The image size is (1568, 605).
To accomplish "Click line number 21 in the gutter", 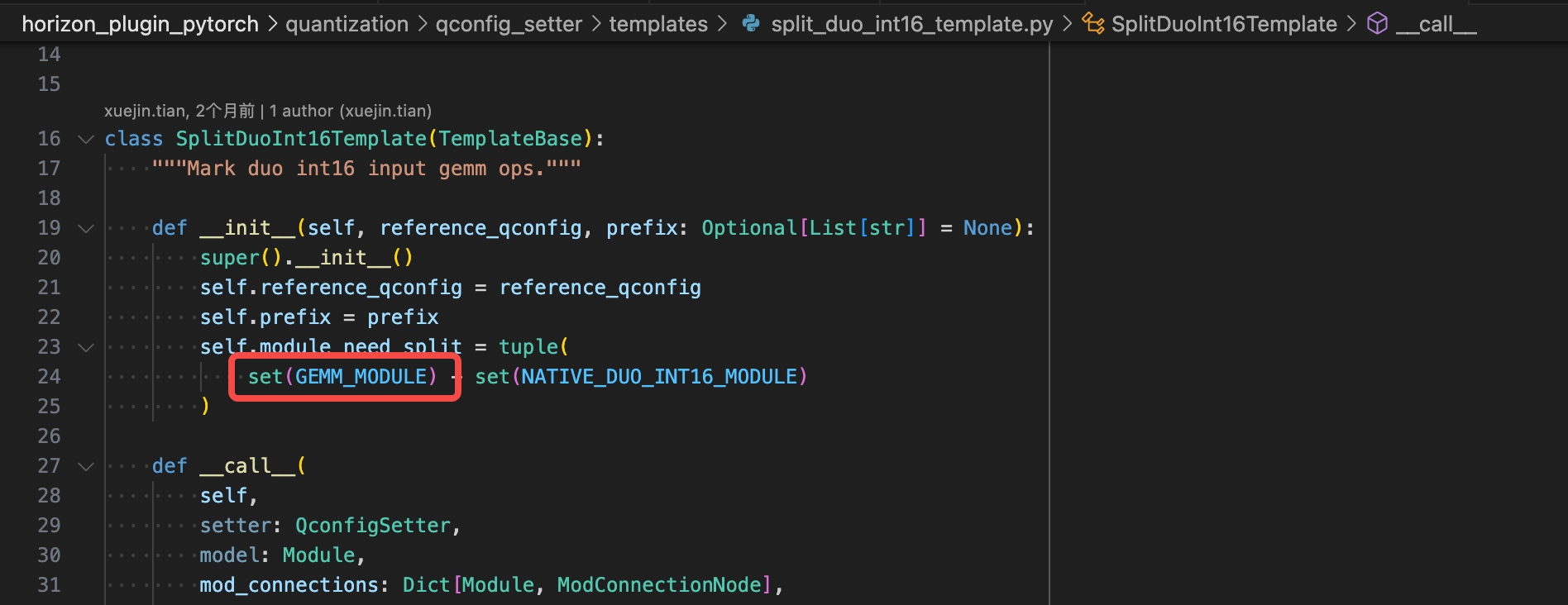I will 49,288.
